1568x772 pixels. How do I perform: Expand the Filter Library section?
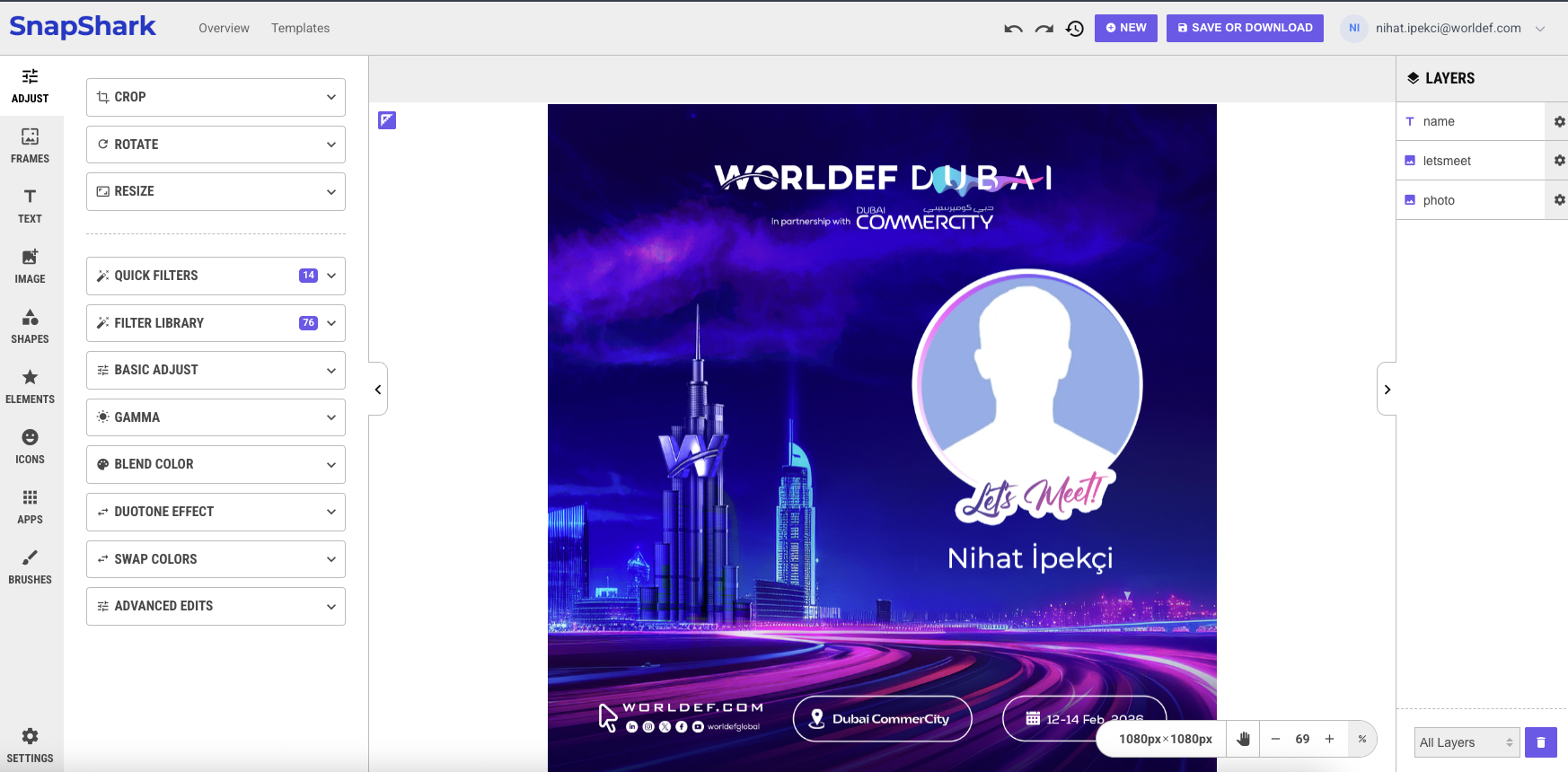(216, 323)
